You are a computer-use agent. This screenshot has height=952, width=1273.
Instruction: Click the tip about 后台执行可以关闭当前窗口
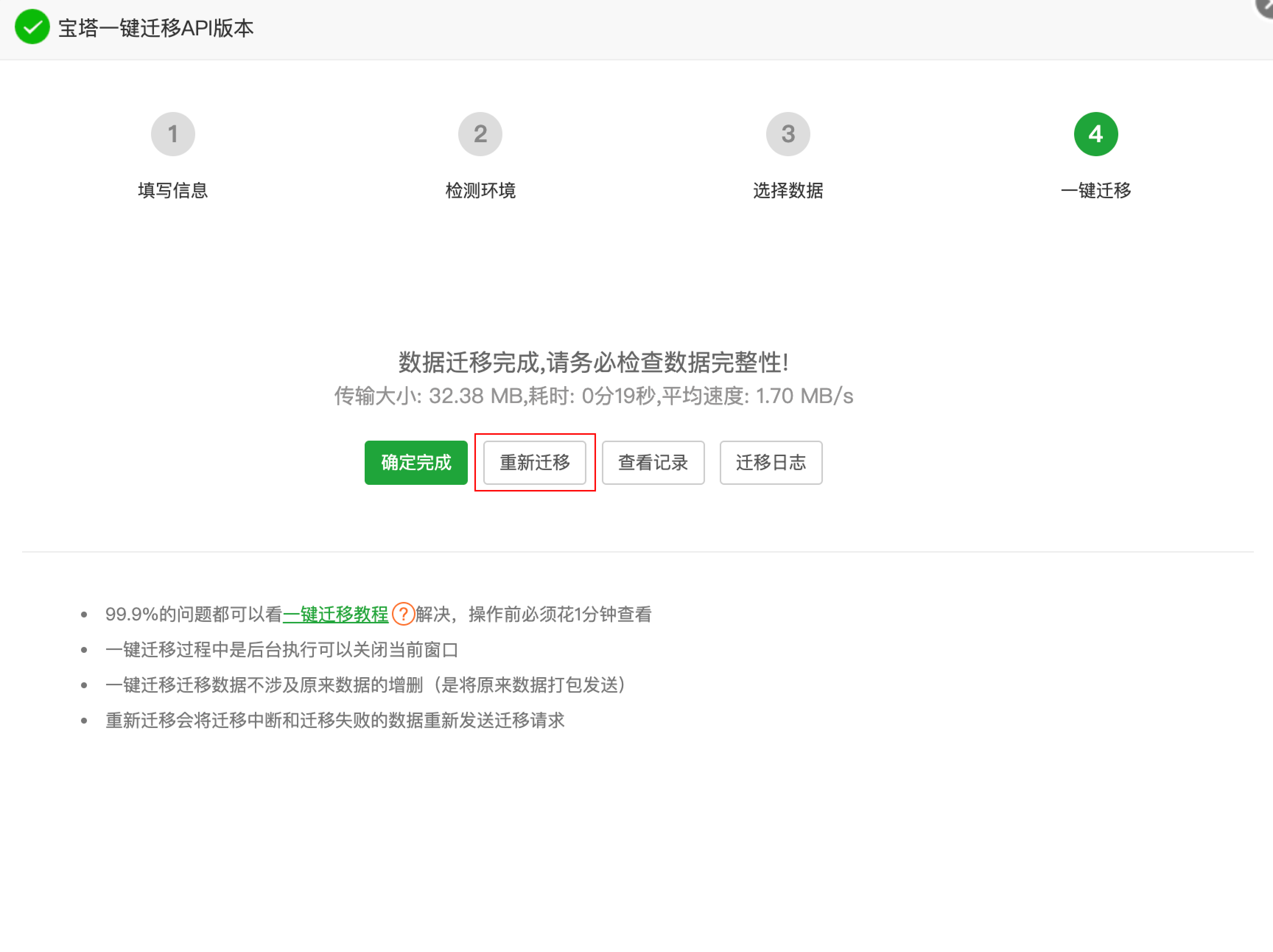pyautogui.click(x=282, y=649)
